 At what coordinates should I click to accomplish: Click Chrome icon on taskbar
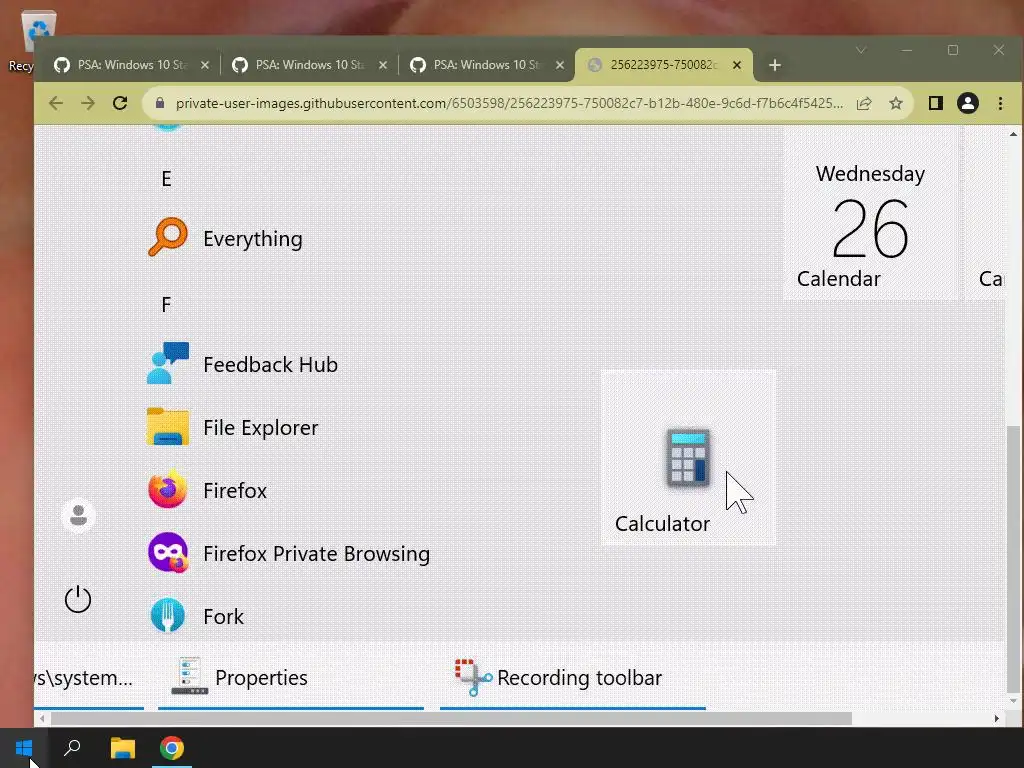[172, 748]
